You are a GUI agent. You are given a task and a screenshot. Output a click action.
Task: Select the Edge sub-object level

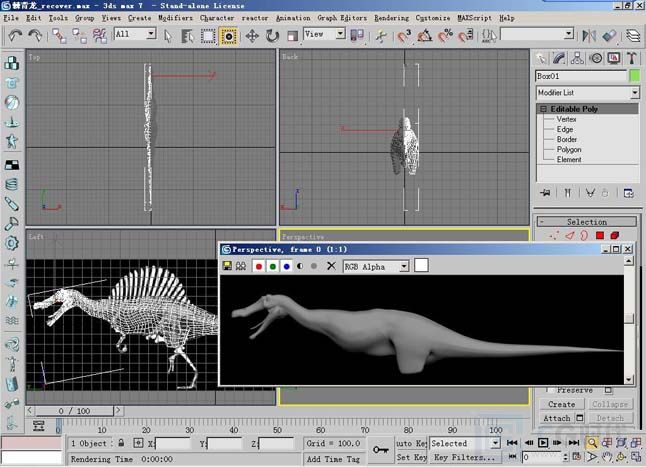[x=565, y=129]
